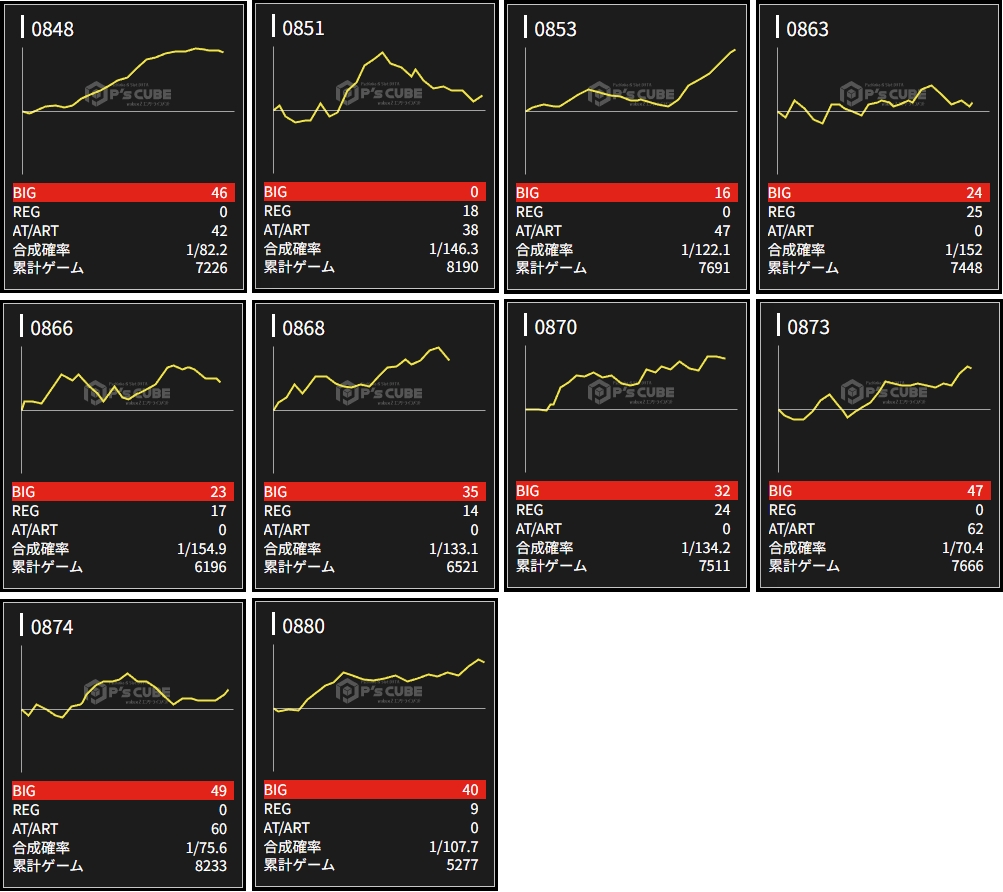Click the machine number 0868 title
This screenshot has height=892, width=1003.
pos(303,328)
